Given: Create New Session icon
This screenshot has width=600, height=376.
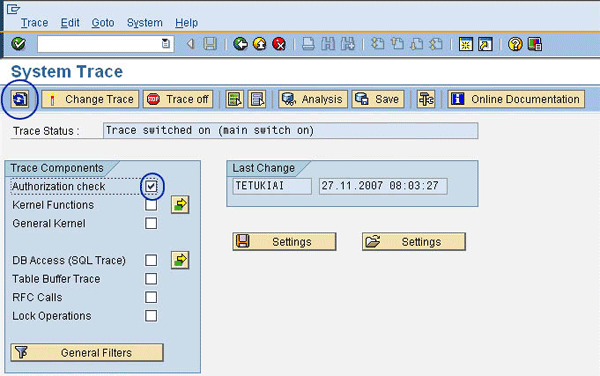Looking at the screenshot, I should [x=466, y=44].
